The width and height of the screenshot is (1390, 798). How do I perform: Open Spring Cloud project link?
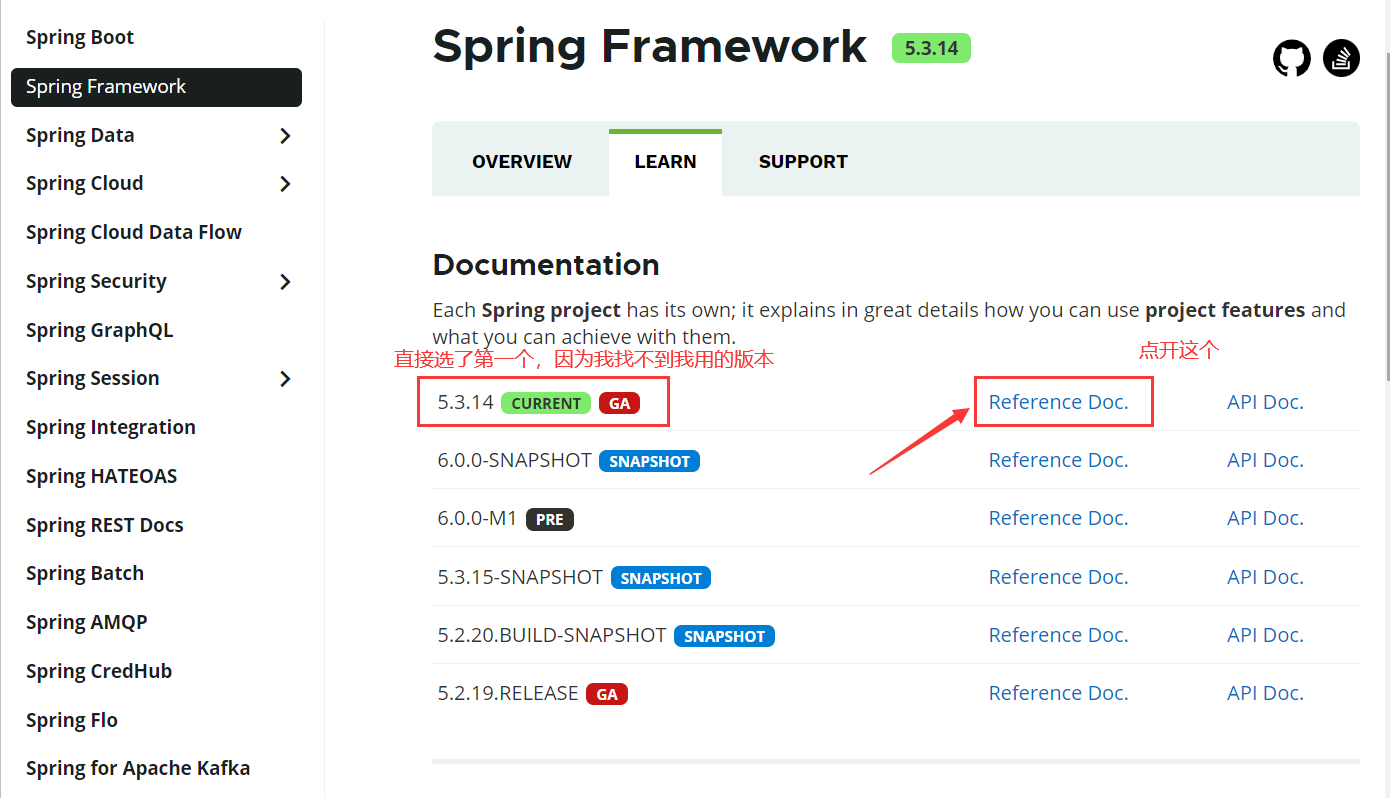tap(85, 184)
